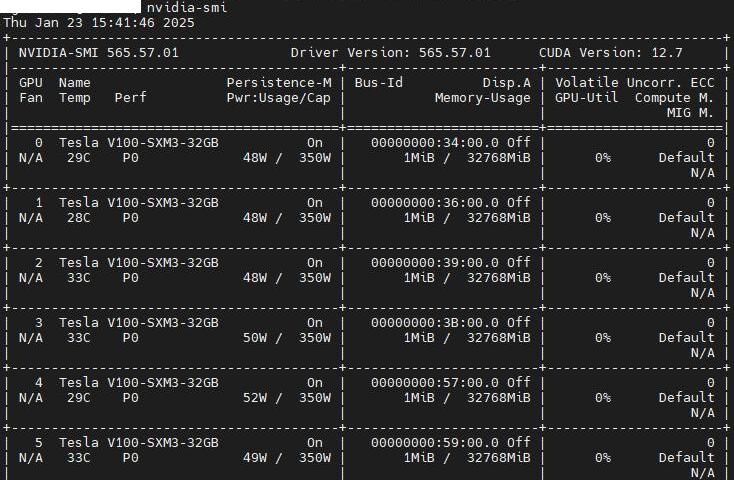Click GPU 3 power usage '50W'

pos(255,337)
